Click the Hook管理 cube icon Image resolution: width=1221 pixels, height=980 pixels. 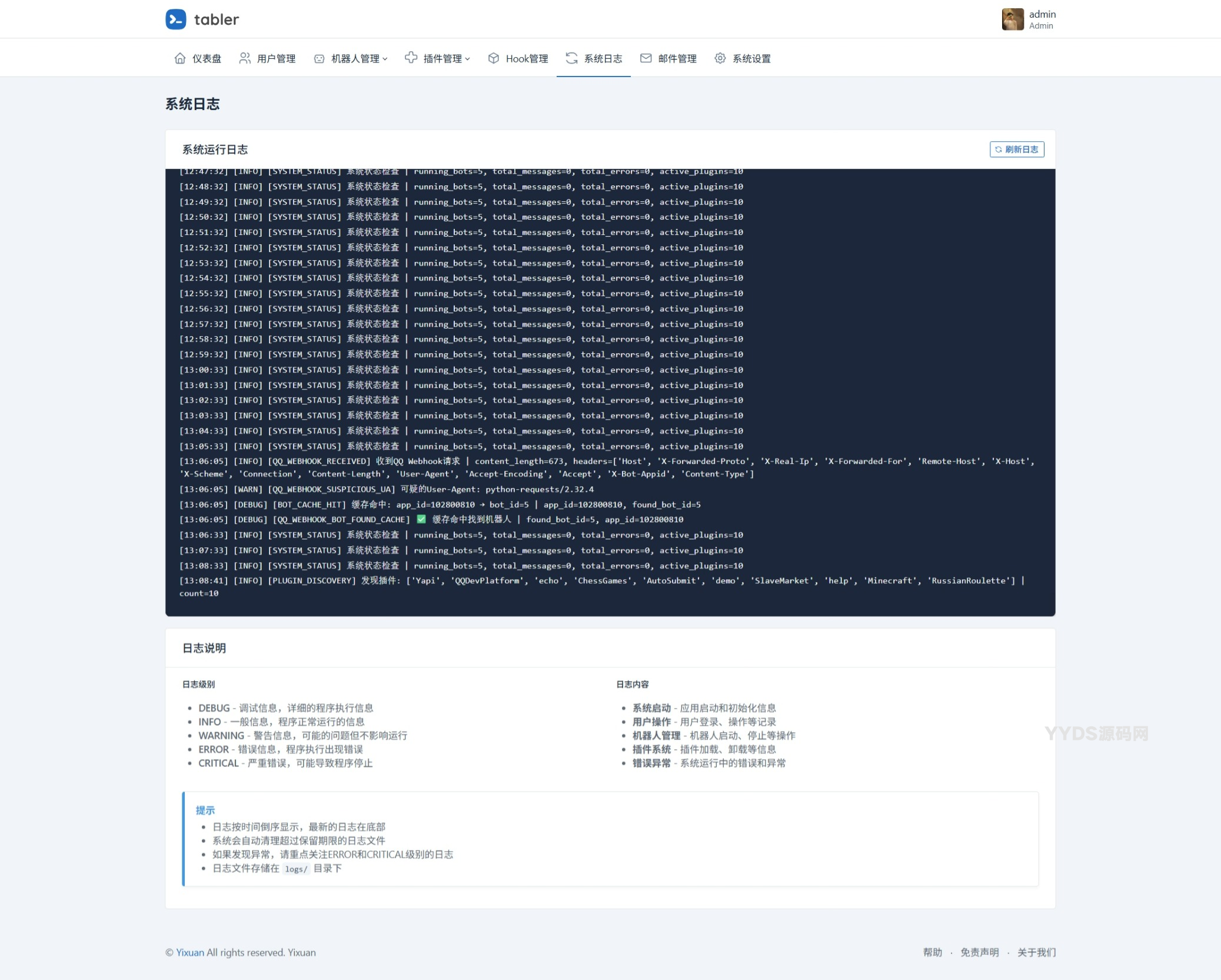point(494,58)
